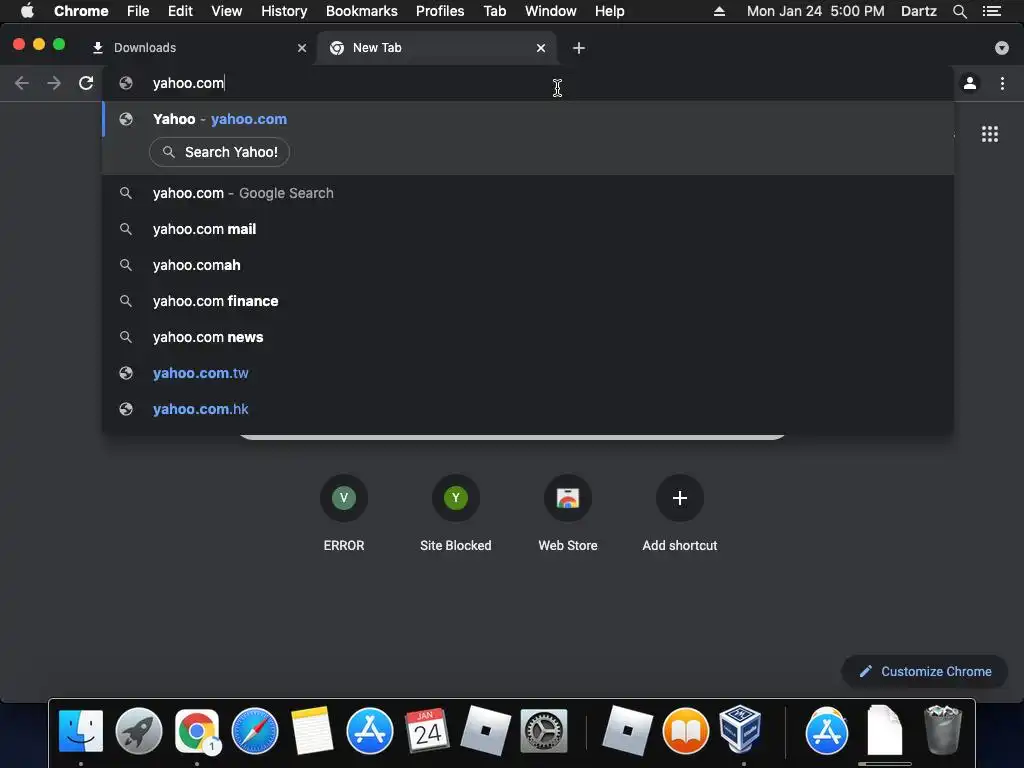Open Books from the Dock
The height and width of the screenshot is (768, 1024).
point(686,731)
